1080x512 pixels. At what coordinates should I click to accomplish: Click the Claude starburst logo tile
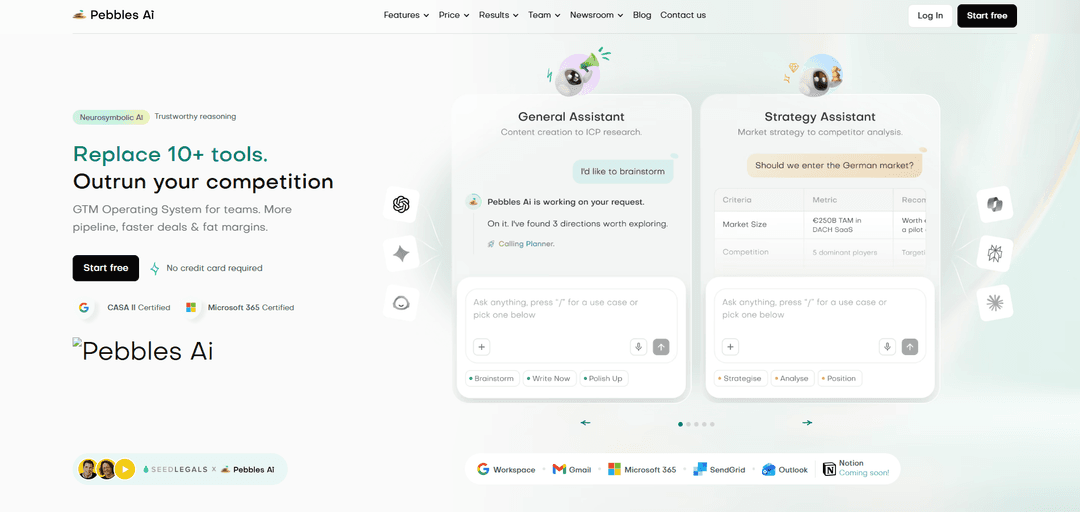[995, 303]
